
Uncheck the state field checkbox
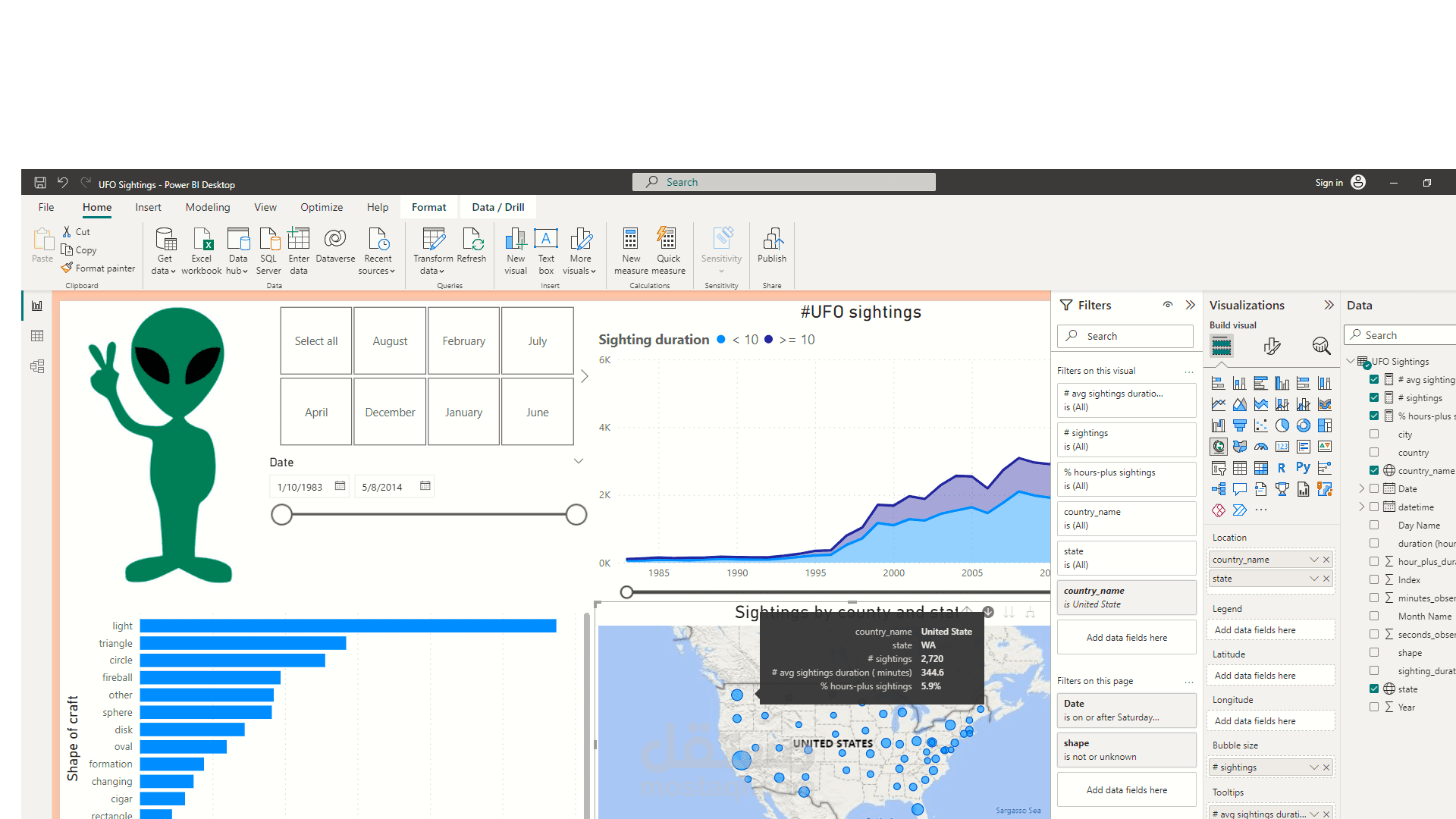coord(1374,689)
